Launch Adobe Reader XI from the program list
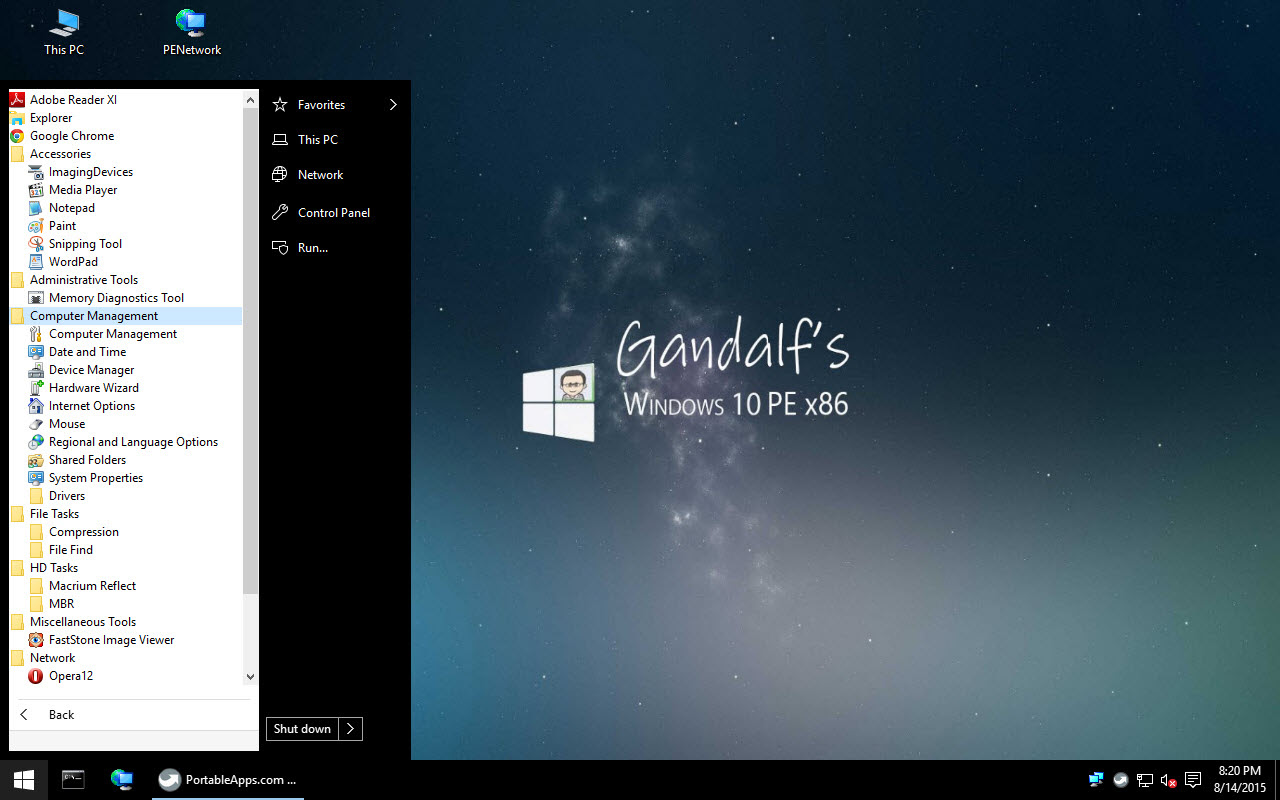Screen dimensions: 1280x800 pyautogui.click(x=64, y=100)
